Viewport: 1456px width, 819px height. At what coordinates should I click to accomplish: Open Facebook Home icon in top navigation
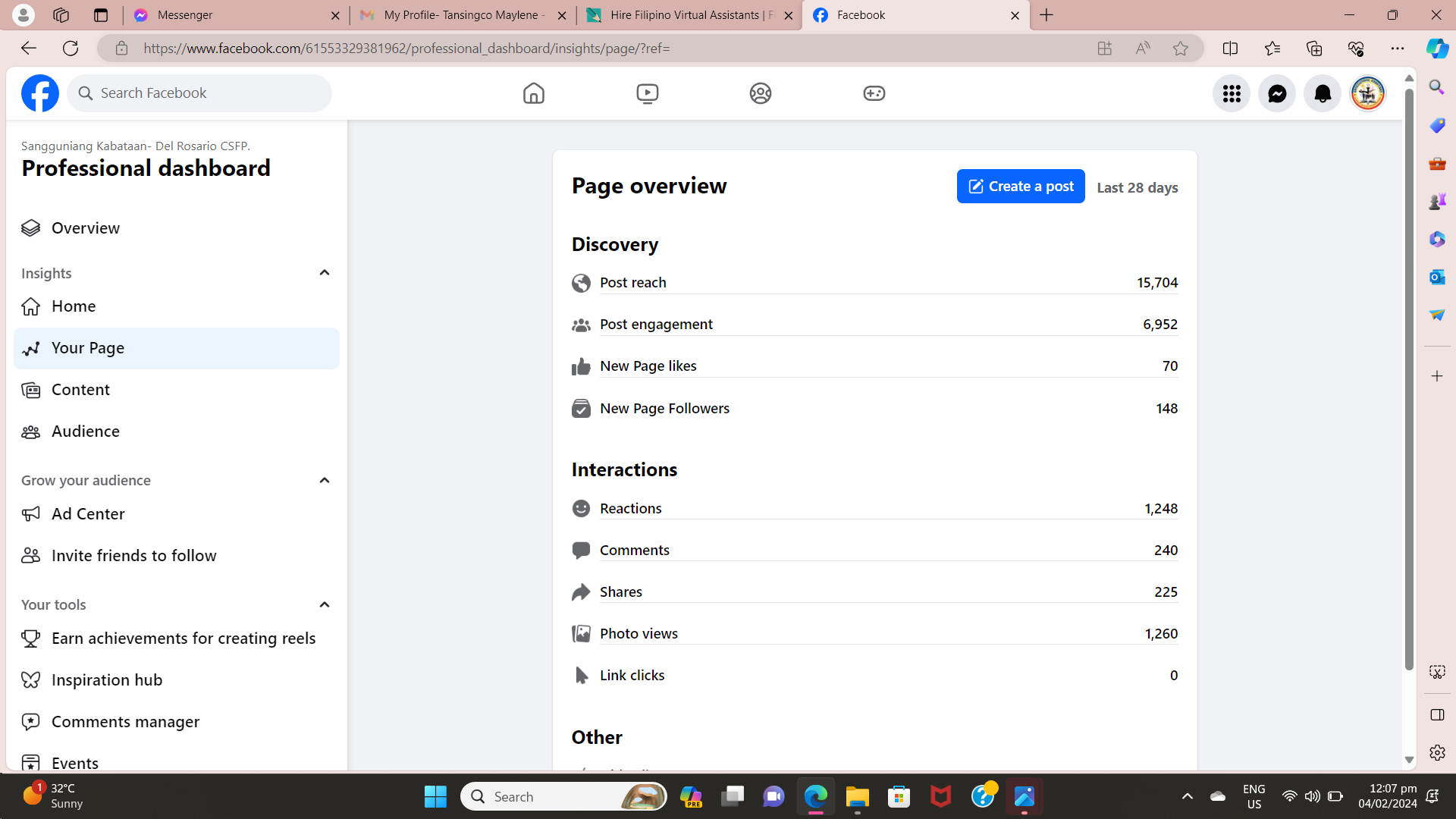coord(533,93)
